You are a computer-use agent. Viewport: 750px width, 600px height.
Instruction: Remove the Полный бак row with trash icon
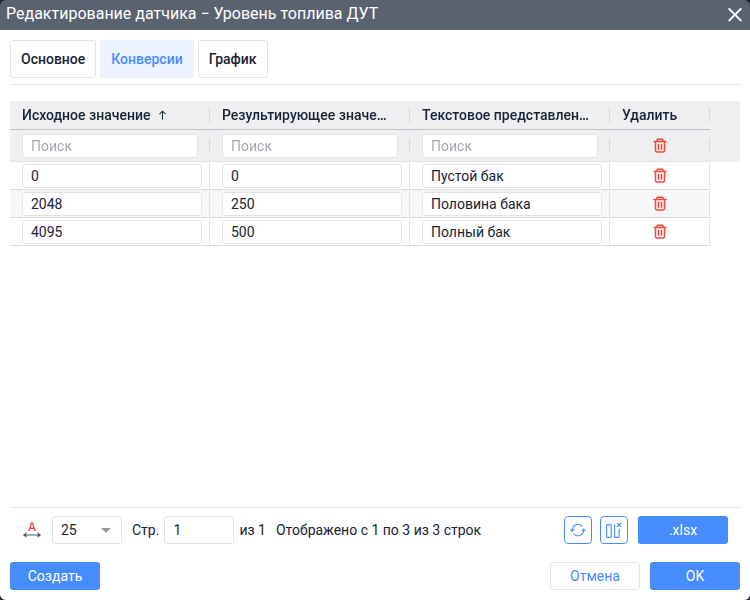point(660,232)
